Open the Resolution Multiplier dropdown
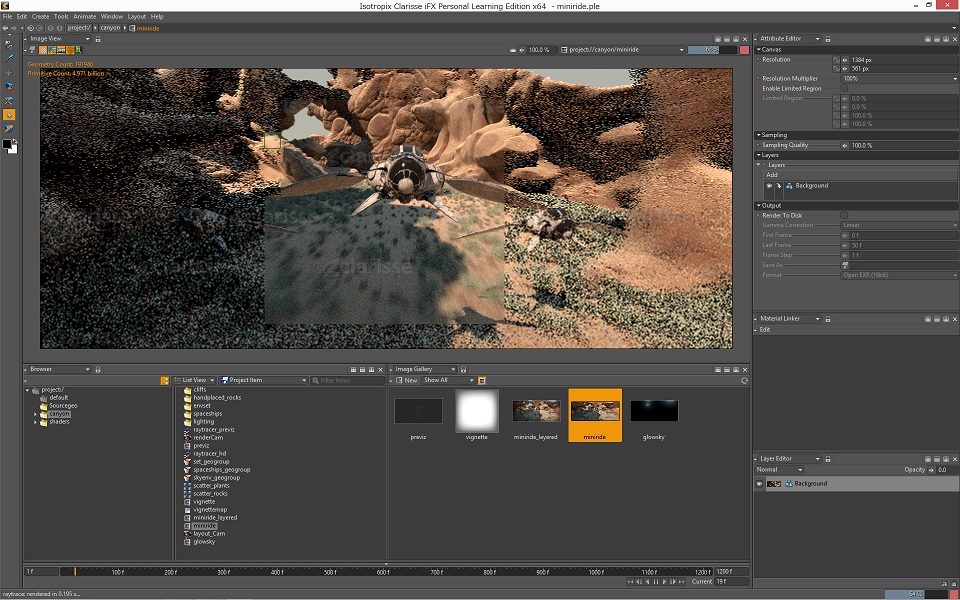960x600 pixels. pos(899,78)
